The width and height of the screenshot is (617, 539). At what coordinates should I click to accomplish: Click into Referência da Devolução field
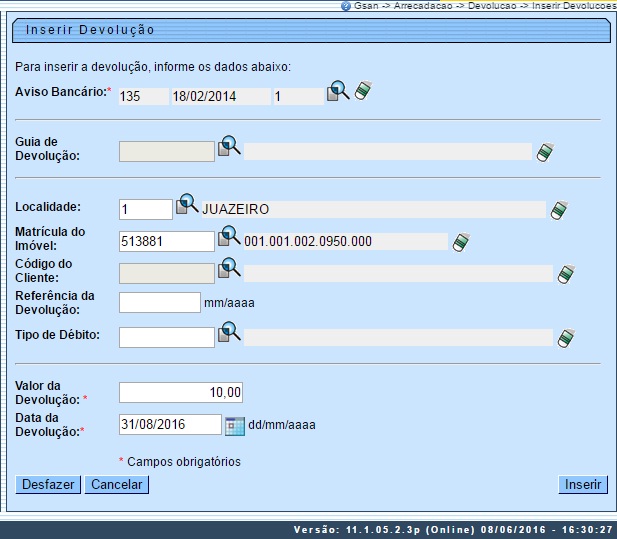pos(160,302)
